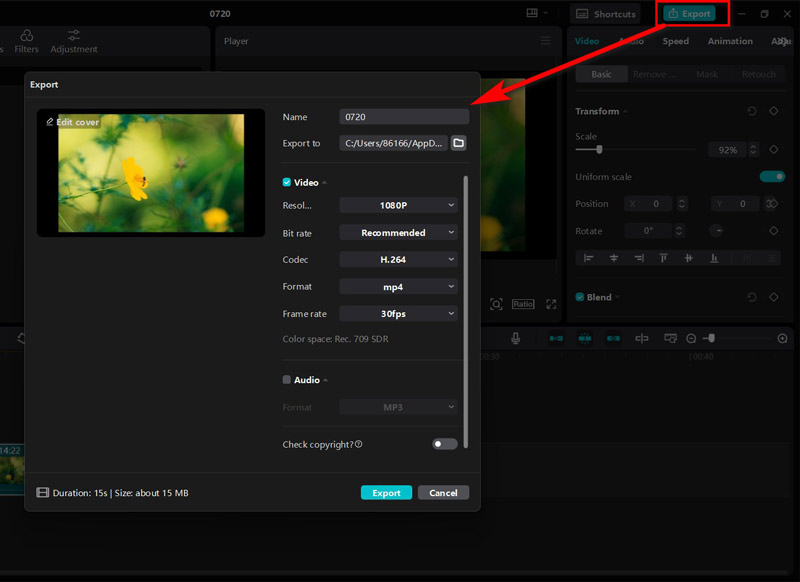Click align vertical center icon

688,258
